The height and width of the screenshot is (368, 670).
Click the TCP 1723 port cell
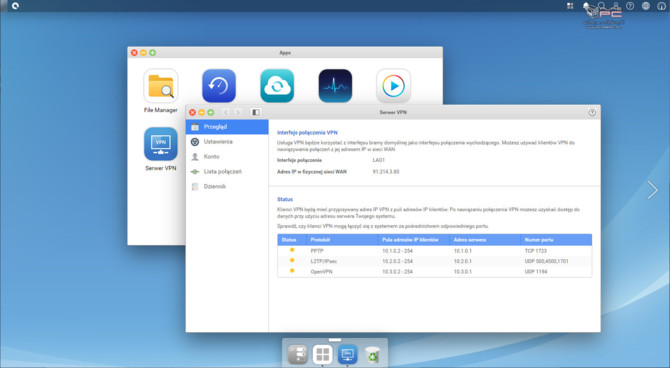(536, 251)
